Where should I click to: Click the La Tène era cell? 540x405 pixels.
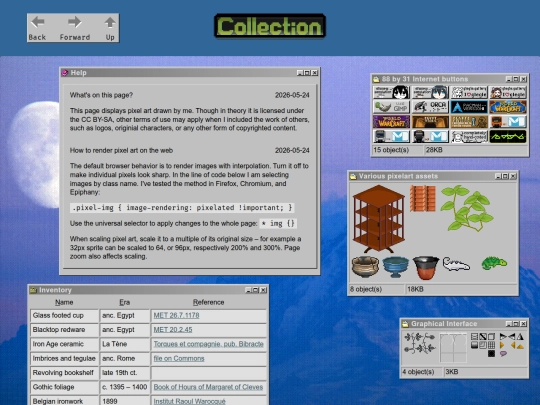pos(125,344)
